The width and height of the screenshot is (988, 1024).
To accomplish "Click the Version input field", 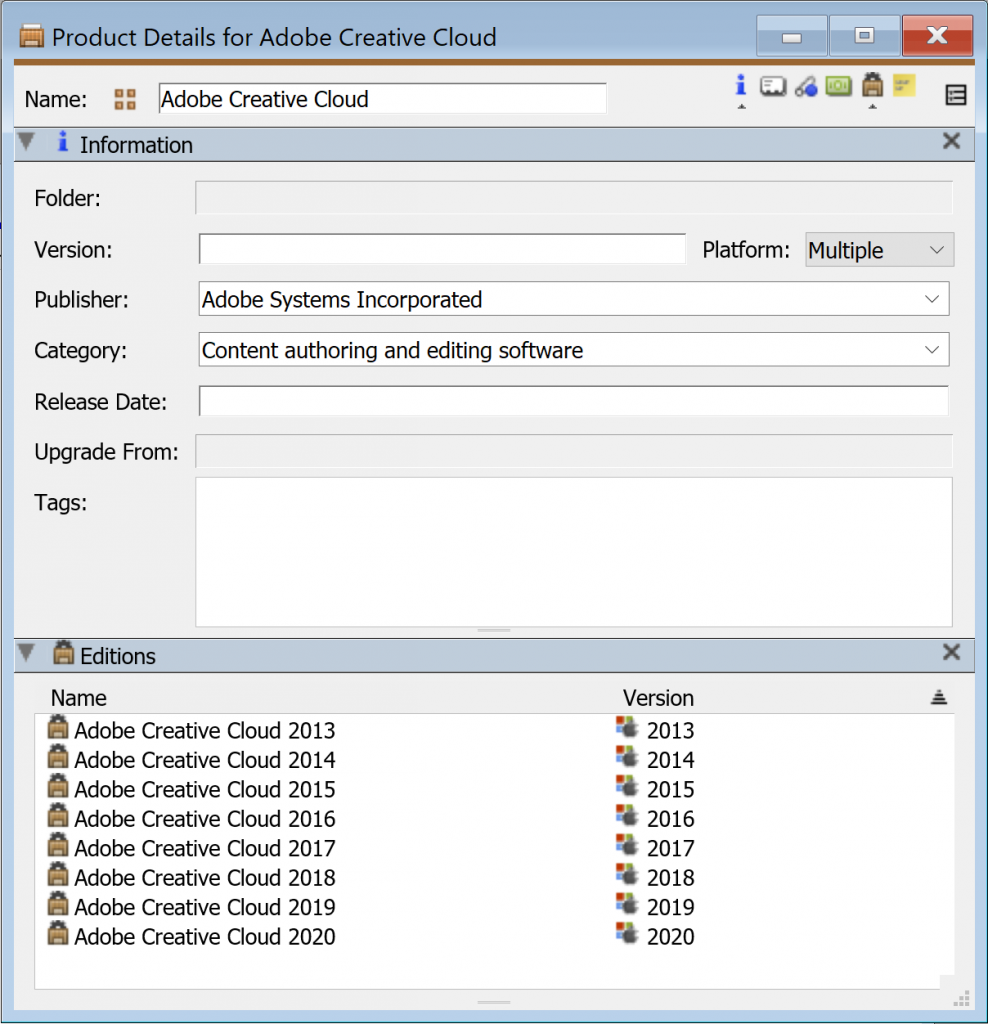I will click(x=442, y=249).
